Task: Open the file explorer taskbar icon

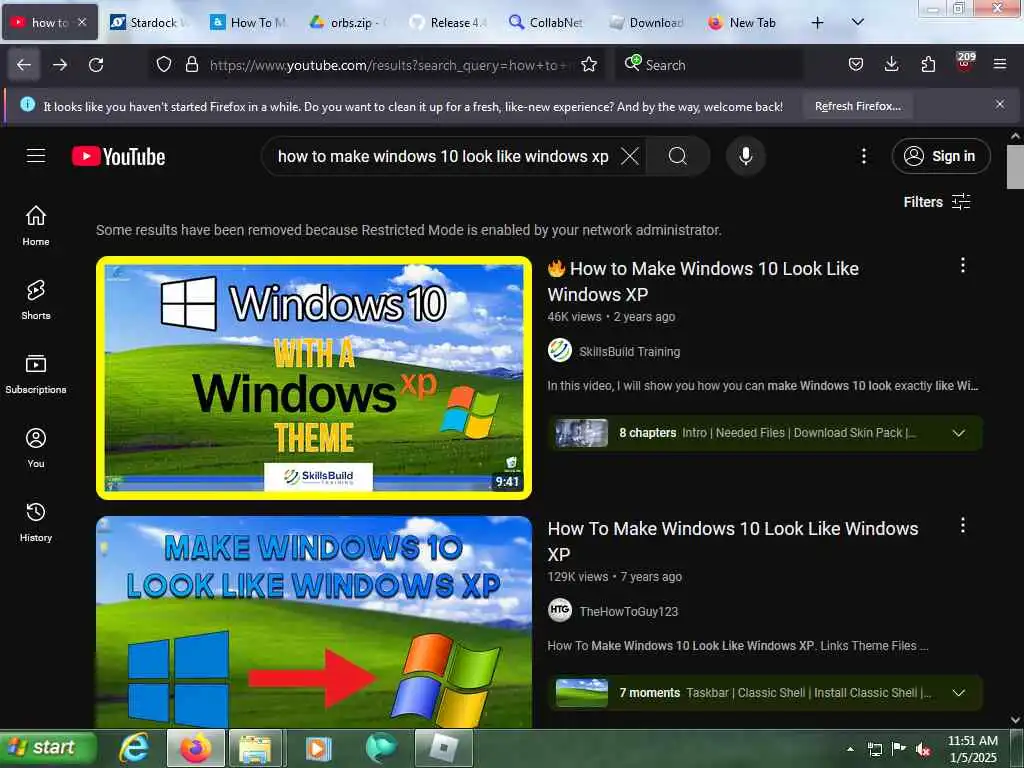Action: (255, 748)
